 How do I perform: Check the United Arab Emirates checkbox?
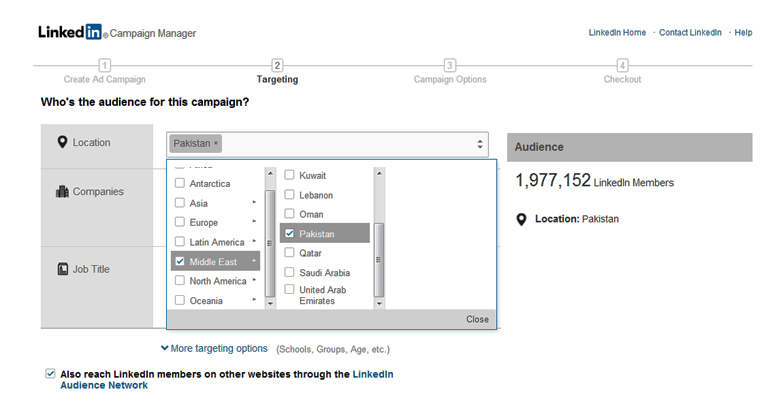[289, 289]
